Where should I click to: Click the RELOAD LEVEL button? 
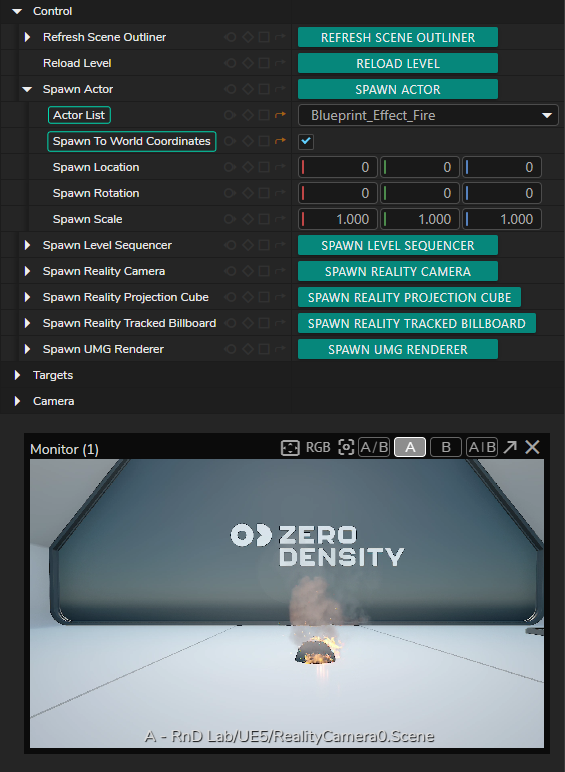tap(398, 63)
